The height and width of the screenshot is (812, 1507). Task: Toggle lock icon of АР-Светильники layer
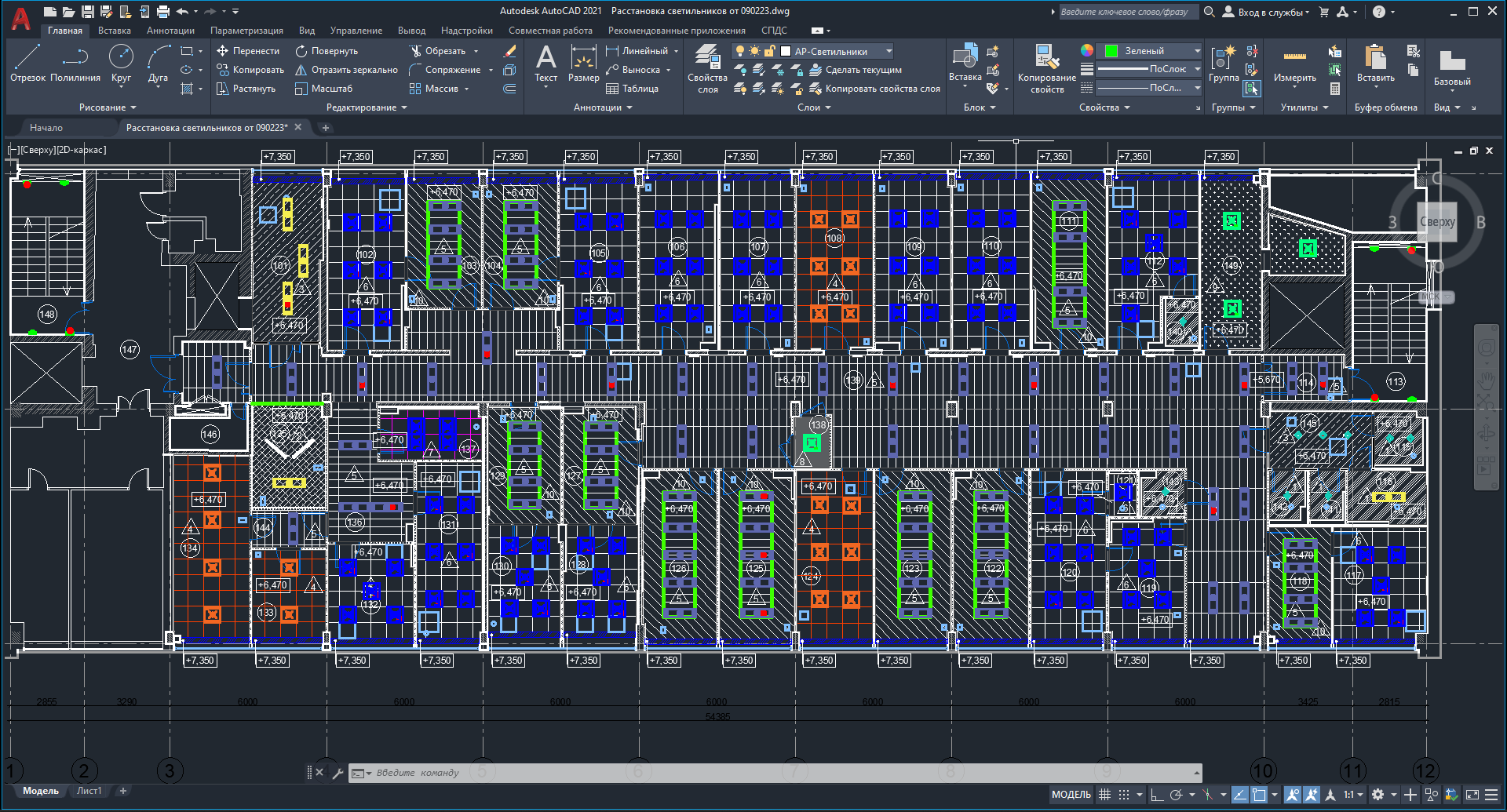coord(770,51)
